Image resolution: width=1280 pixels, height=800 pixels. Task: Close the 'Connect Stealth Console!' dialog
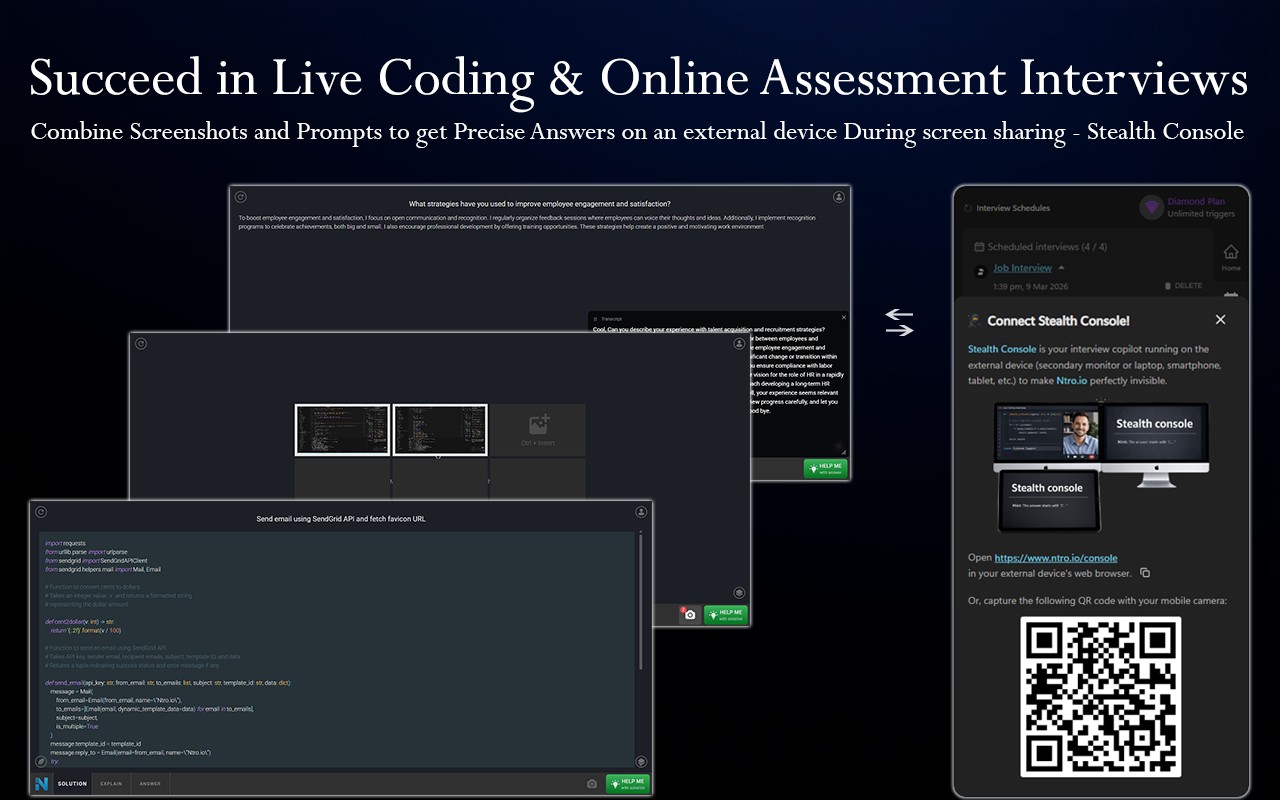click(1220, 320)
